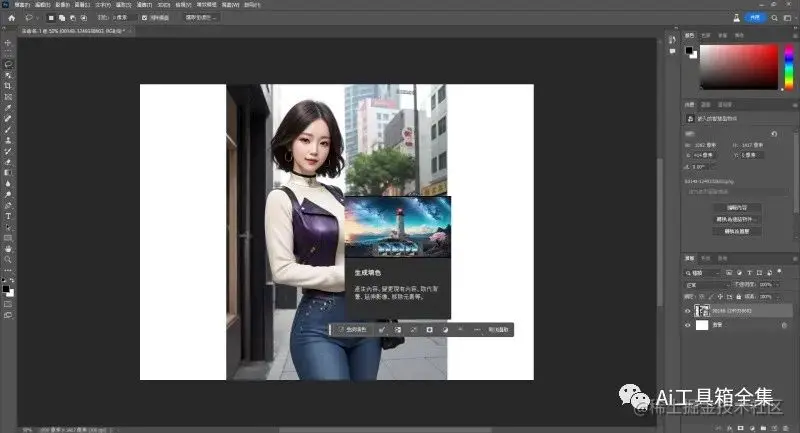Image resolution: width=800 pixels, height=433 pixels.
Task: Select the Type (T) tool
Action: pyautogui.click(x=8, y=216)
